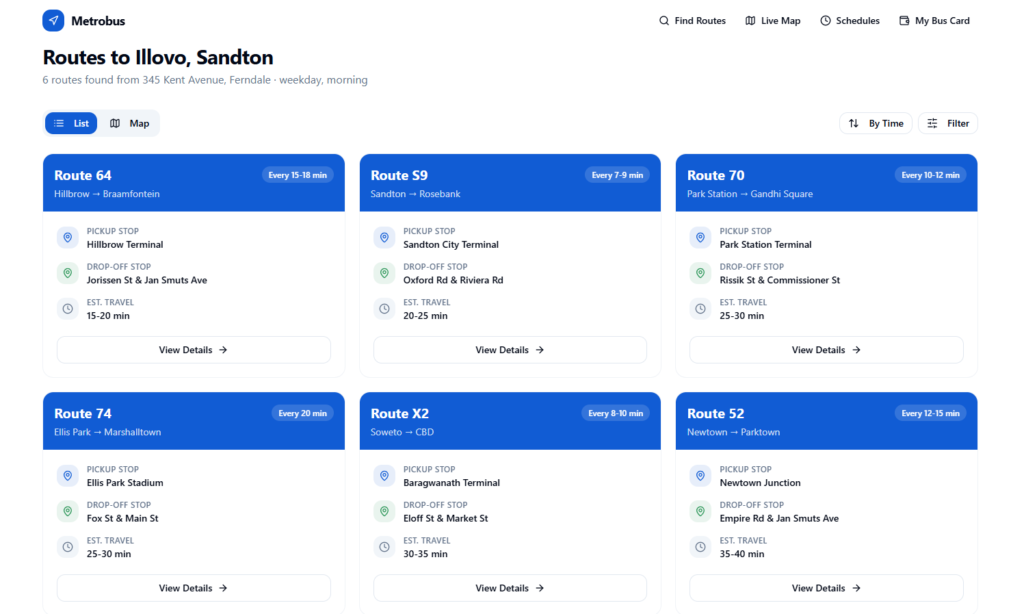Click the pickup pin icon on Route 74
1024x614 pixels.
68,476
